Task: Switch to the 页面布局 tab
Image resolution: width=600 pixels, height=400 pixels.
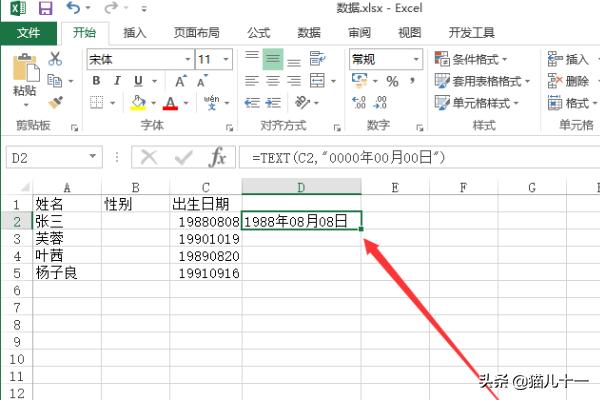Action: coord(197,33)
